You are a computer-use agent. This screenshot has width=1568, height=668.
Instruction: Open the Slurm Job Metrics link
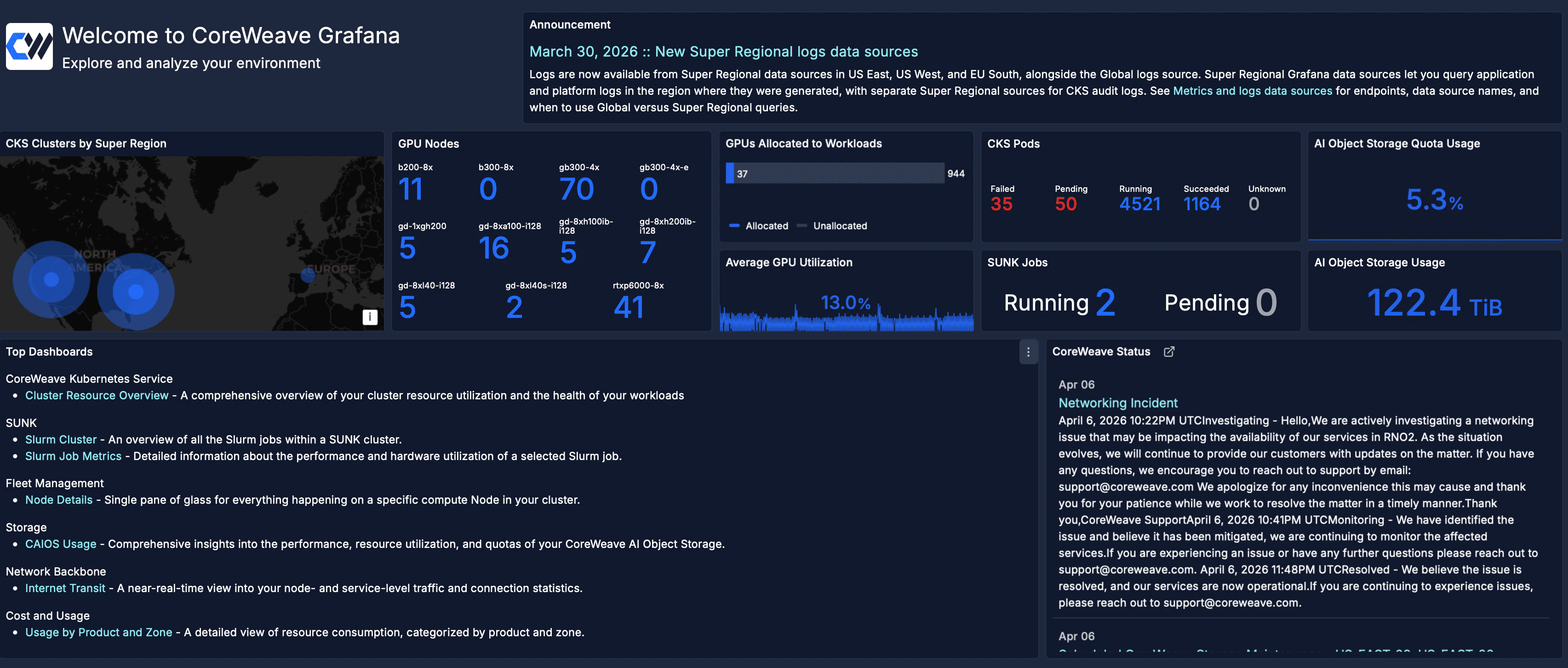(x=73, y=456)
